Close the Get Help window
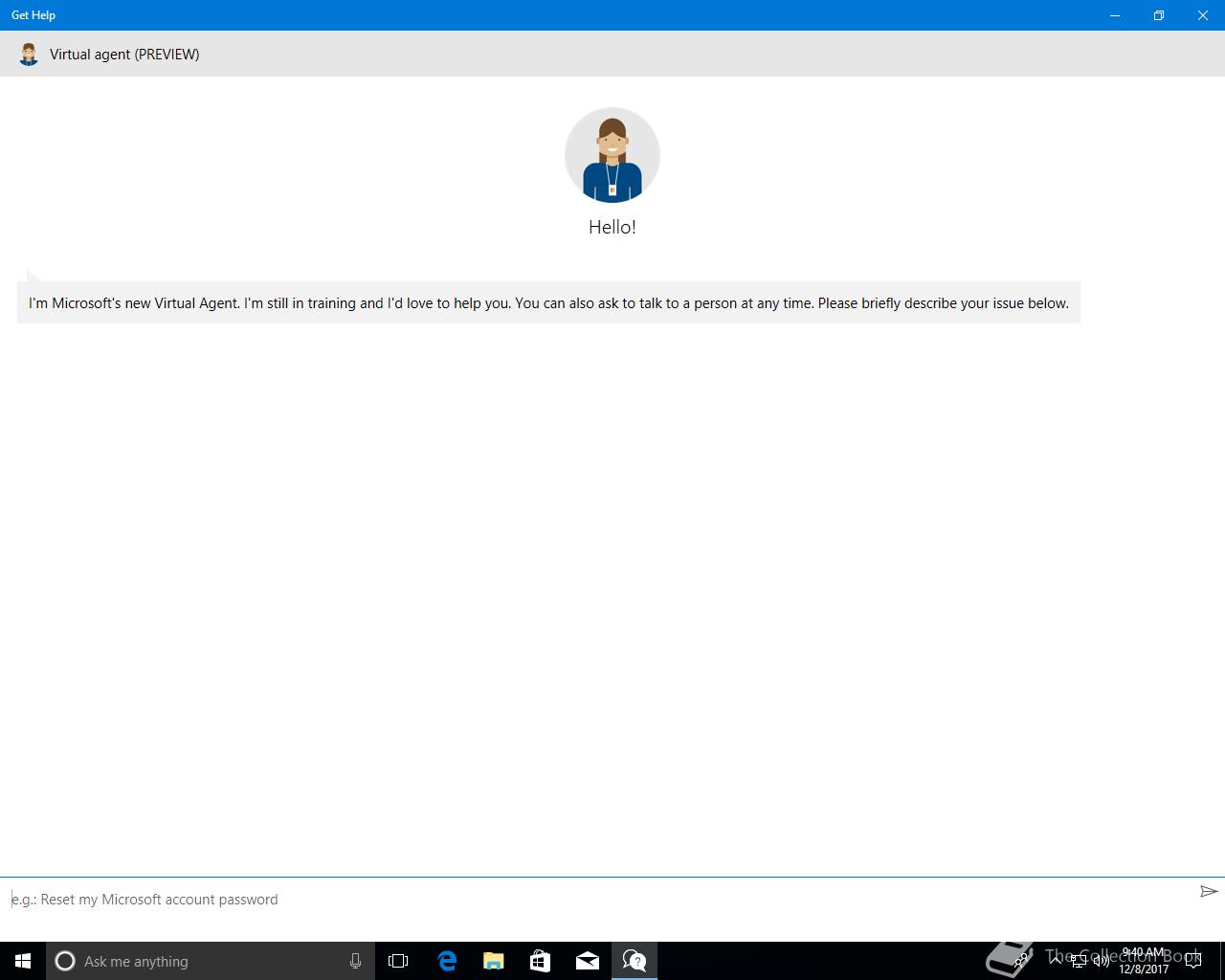Screen dimensions: 1225x980 1203,15
